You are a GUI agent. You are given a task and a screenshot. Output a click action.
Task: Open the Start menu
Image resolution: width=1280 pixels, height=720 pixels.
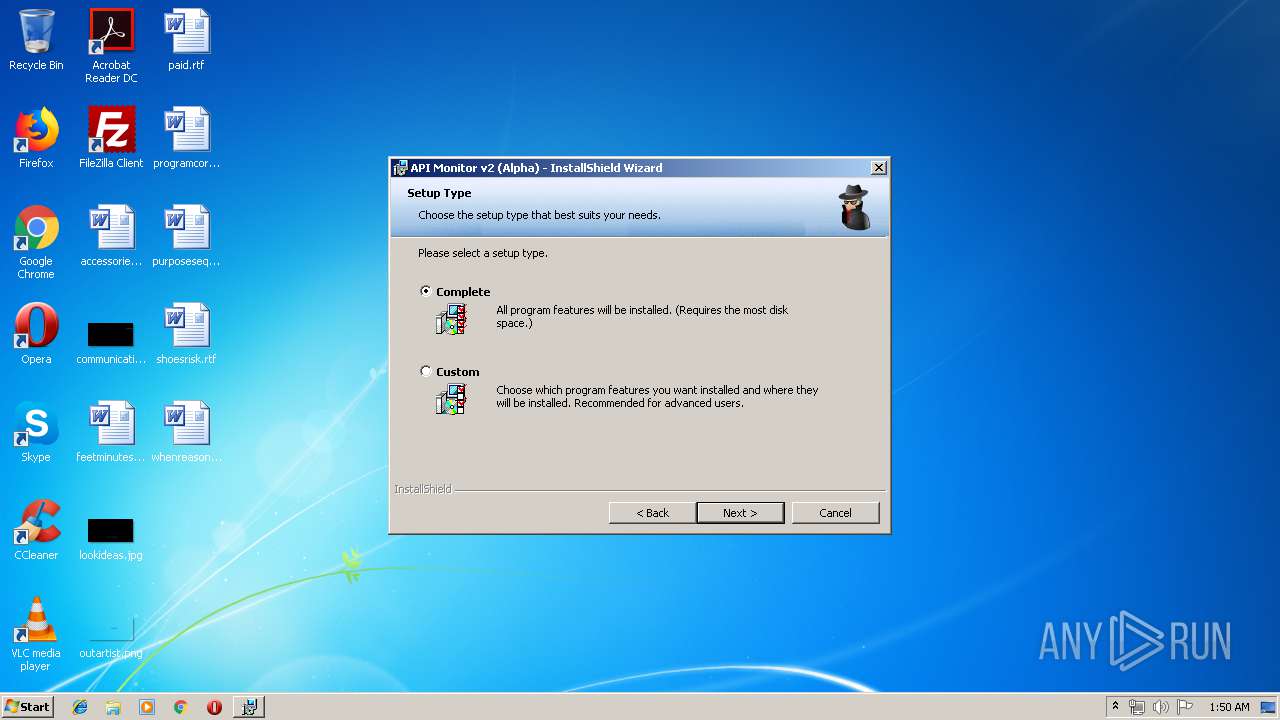(28, 706)
